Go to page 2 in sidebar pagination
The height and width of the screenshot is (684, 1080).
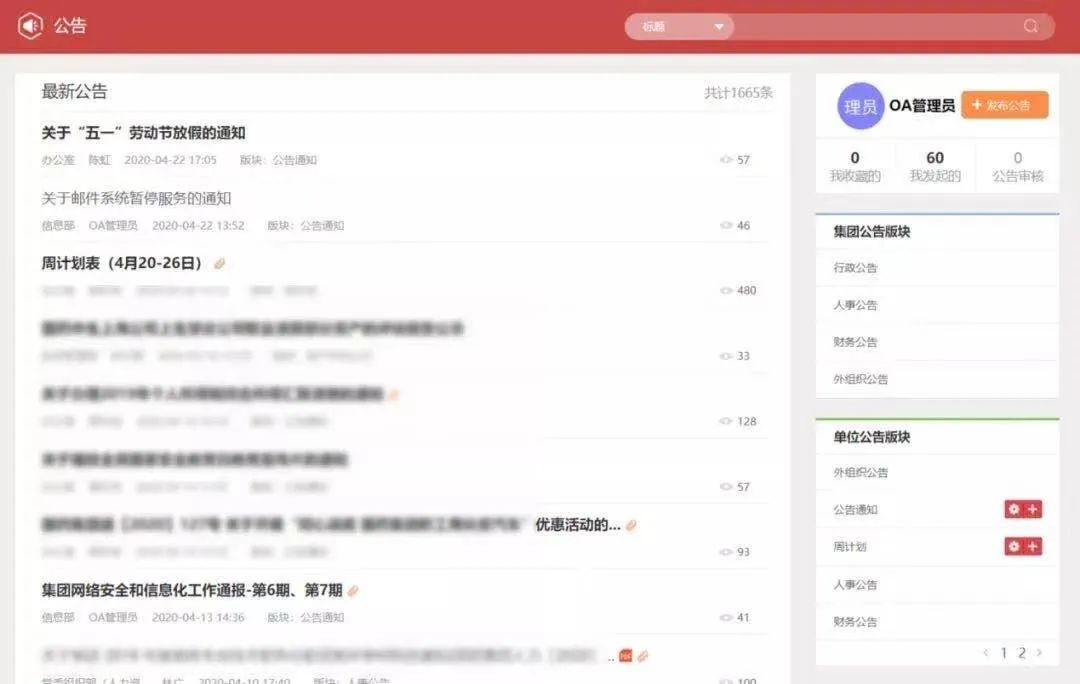tap(1021, 652)
